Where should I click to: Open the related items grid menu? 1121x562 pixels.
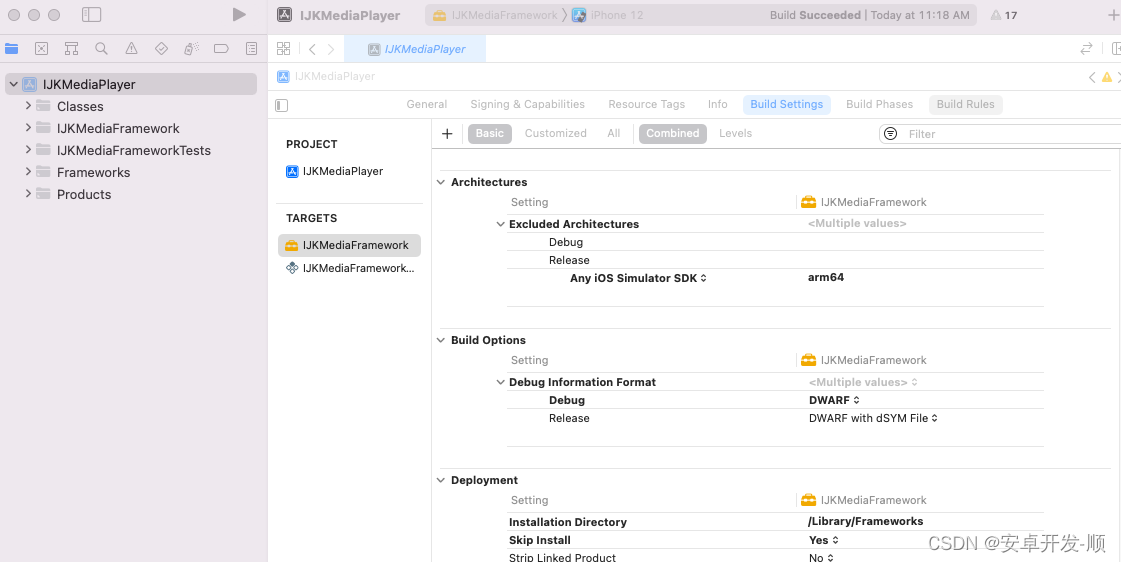coord(284,49)
